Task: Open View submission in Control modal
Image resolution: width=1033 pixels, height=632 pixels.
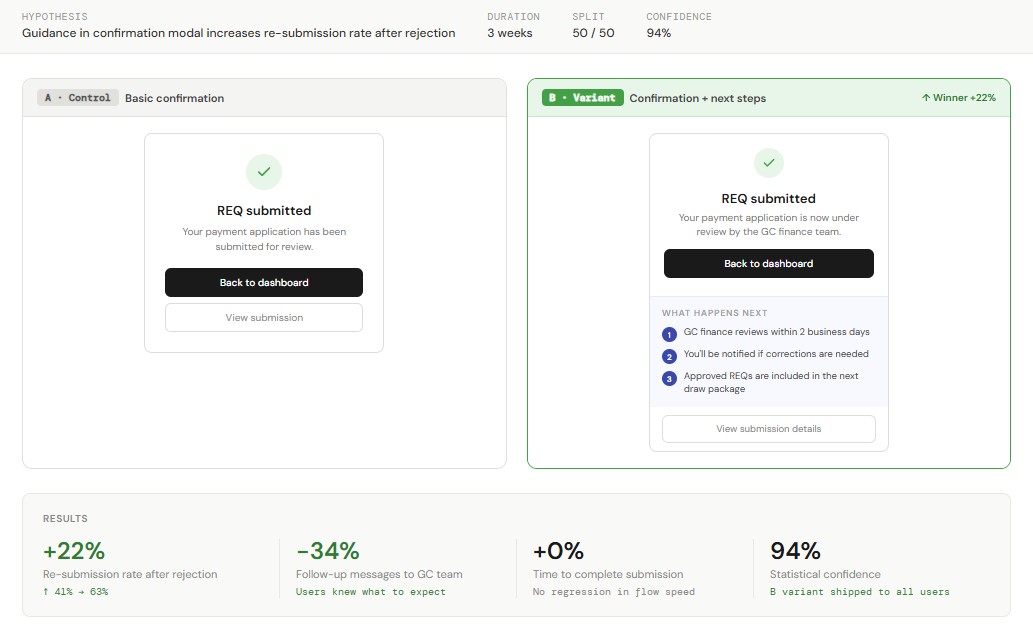Action: 264,318
